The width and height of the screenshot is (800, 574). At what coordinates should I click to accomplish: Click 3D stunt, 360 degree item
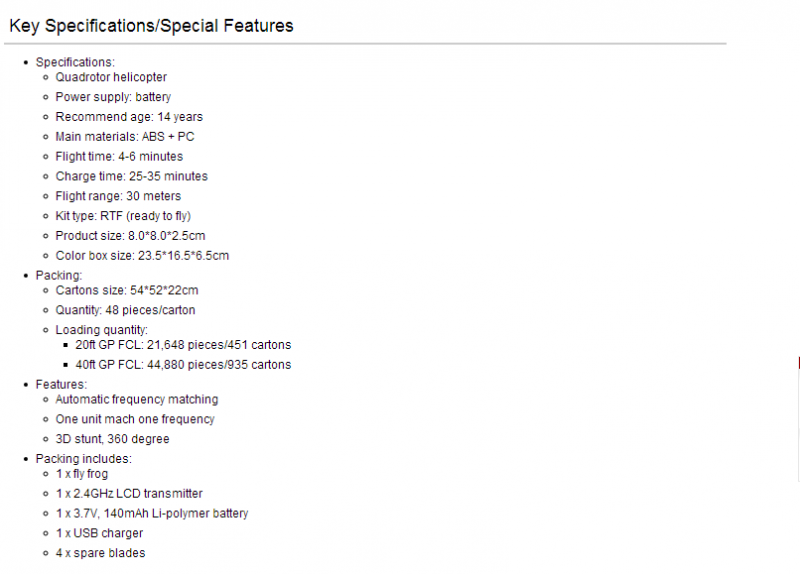(112, 439)
